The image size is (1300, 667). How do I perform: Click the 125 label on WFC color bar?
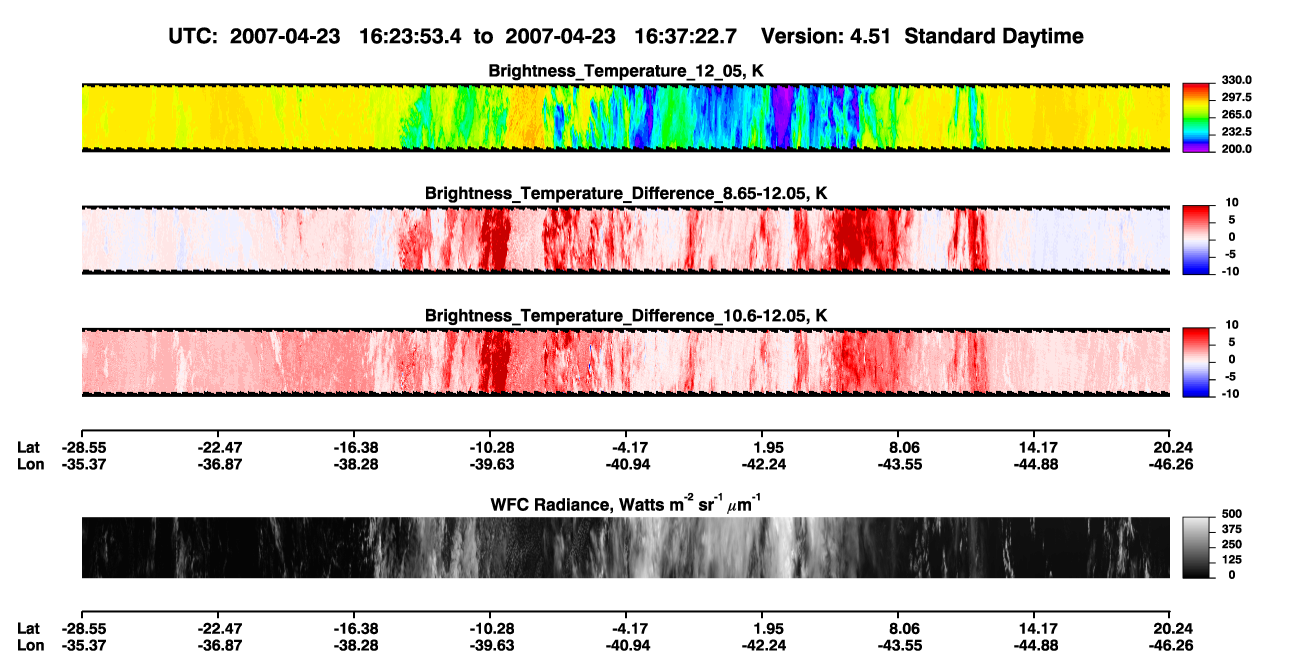1231,560
